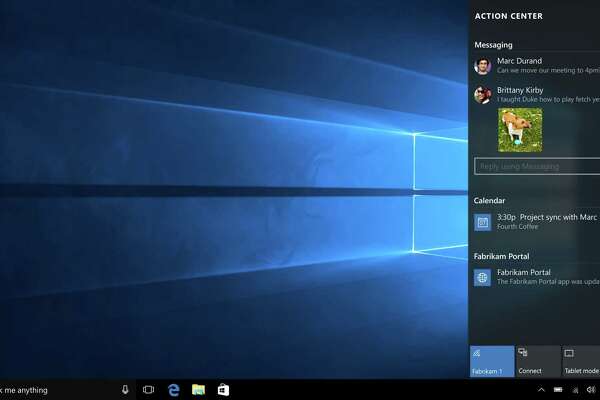600x400 pixels.
Task: Open the dog photo thumbnail
Action: coord(520,130)
